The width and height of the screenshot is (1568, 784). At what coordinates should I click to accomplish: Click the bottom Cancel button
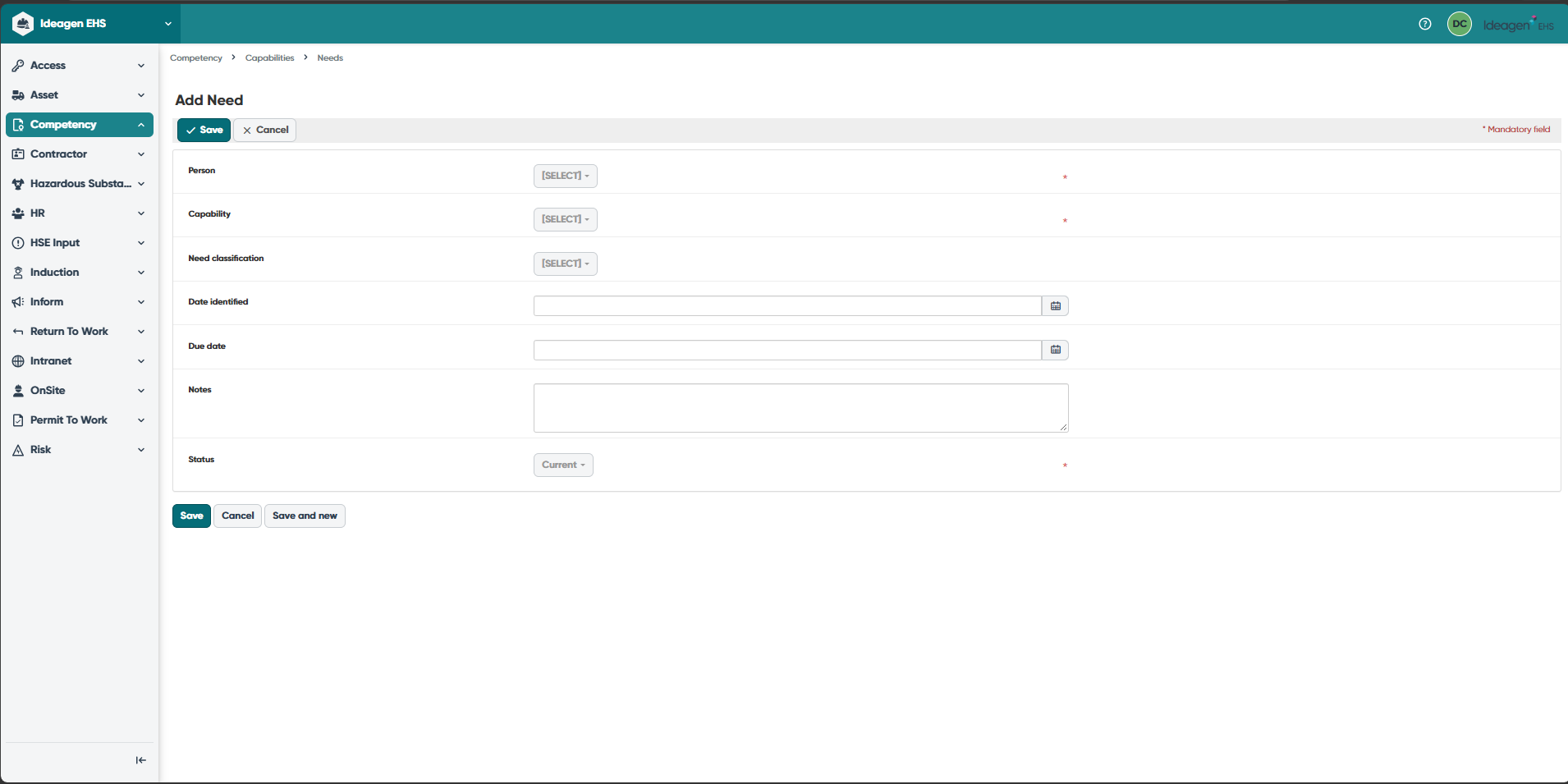tap(238, 516)
